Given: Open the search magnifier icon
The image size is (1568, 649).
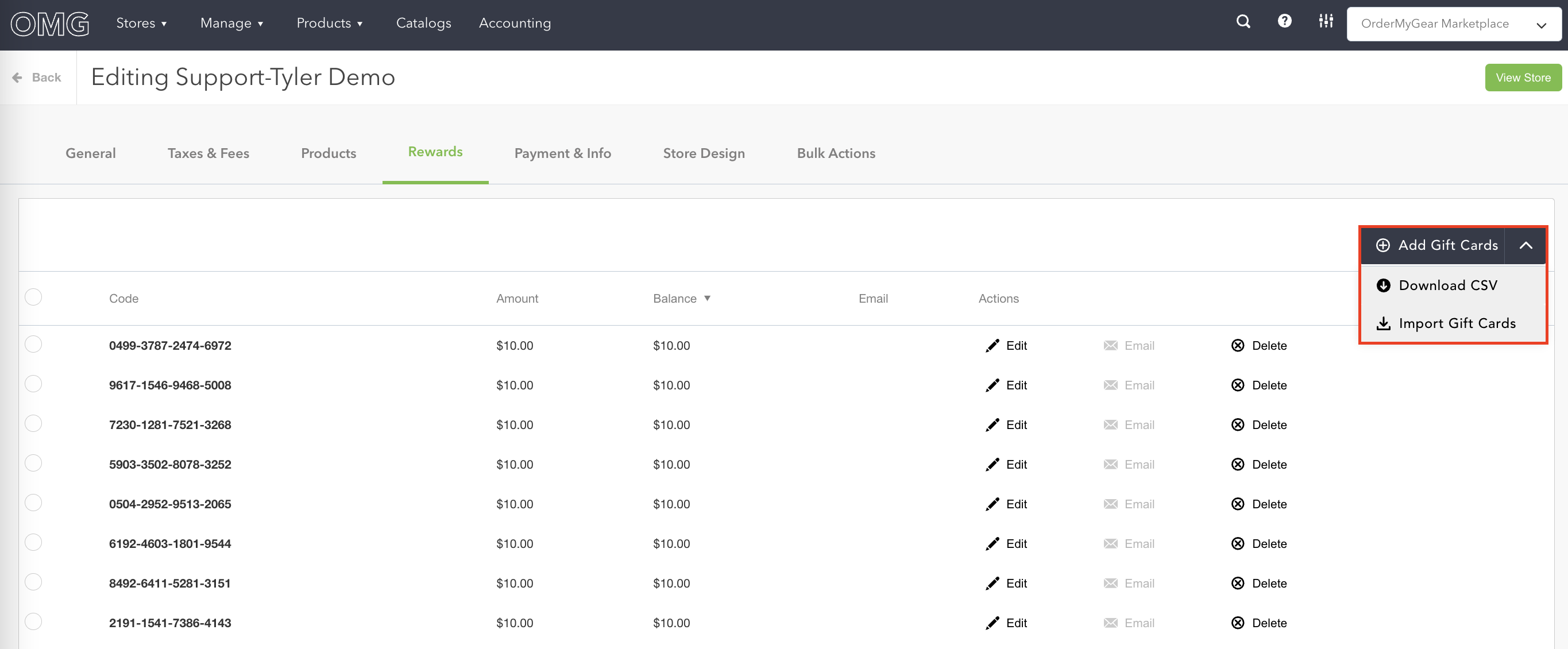Looking at the screenshot, I should click(1243, 22).
